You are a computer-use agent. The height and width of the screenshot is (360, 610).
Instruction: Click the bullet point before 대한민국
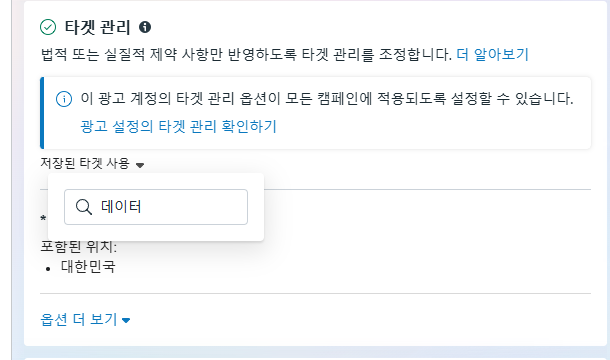click(x=48, y=269)
